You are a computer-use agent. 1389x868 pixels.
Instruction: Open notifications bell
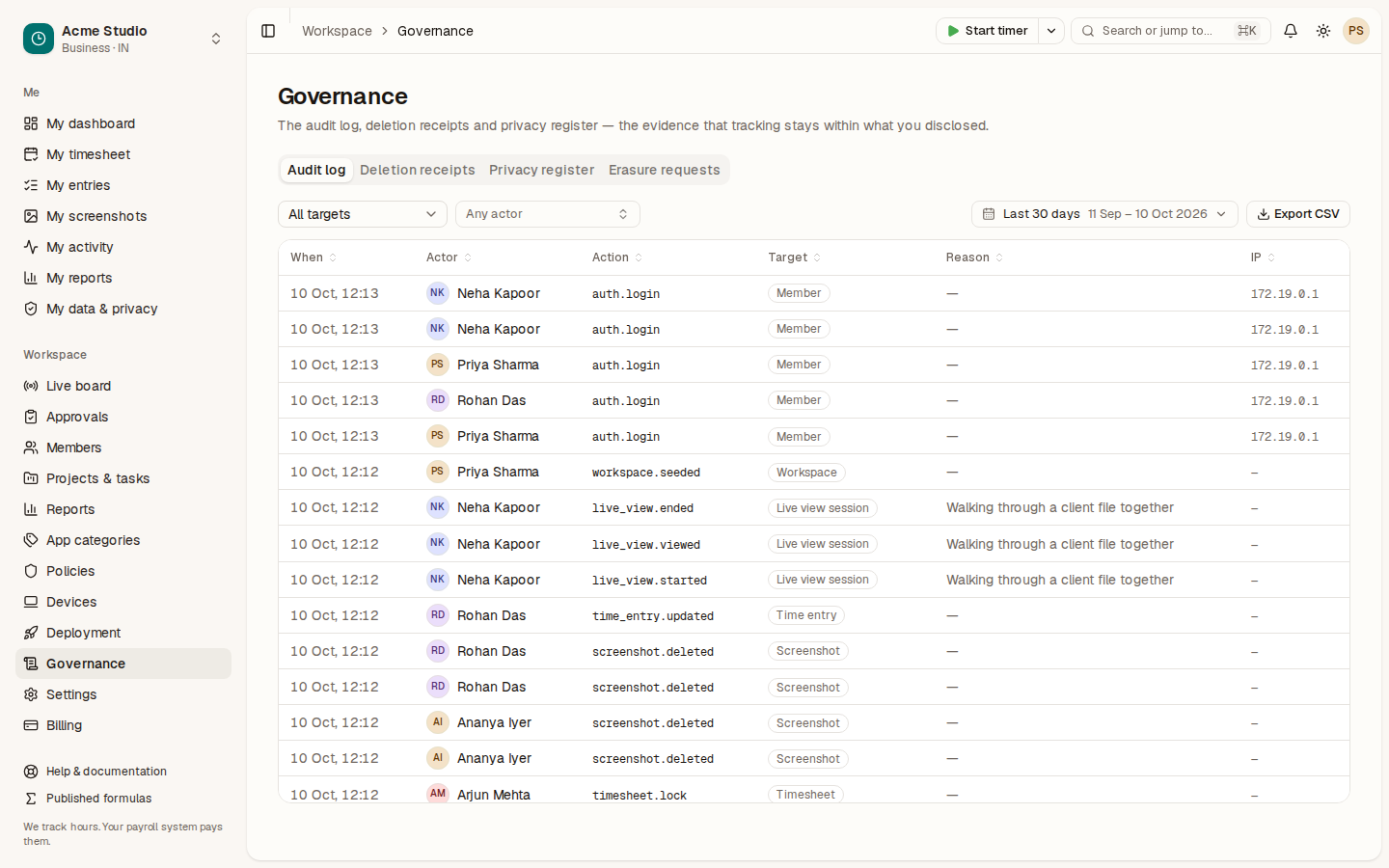tap(1291, 31)
